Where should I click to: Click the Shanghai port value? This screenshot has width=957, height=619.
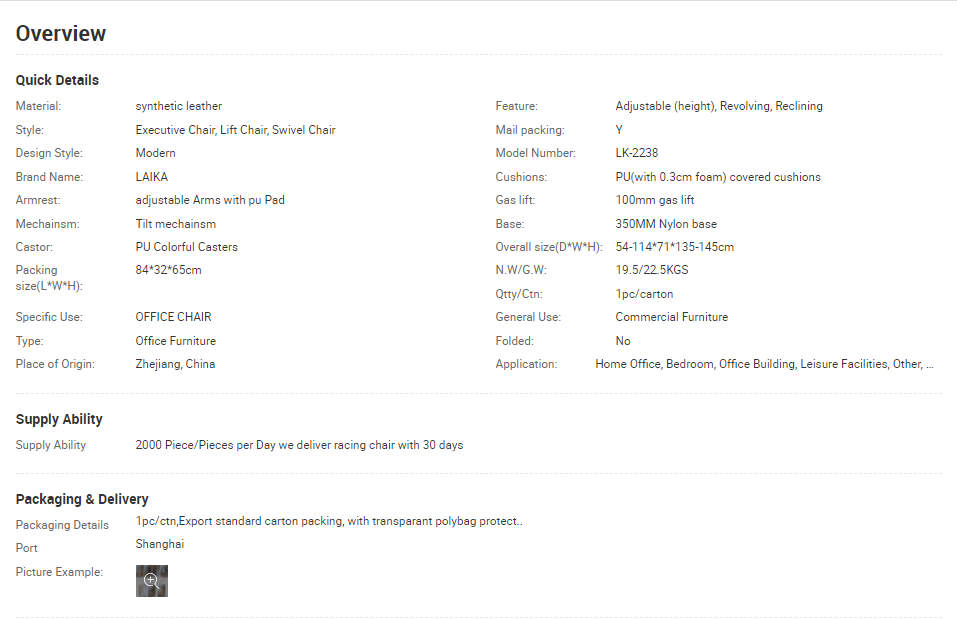160,544
